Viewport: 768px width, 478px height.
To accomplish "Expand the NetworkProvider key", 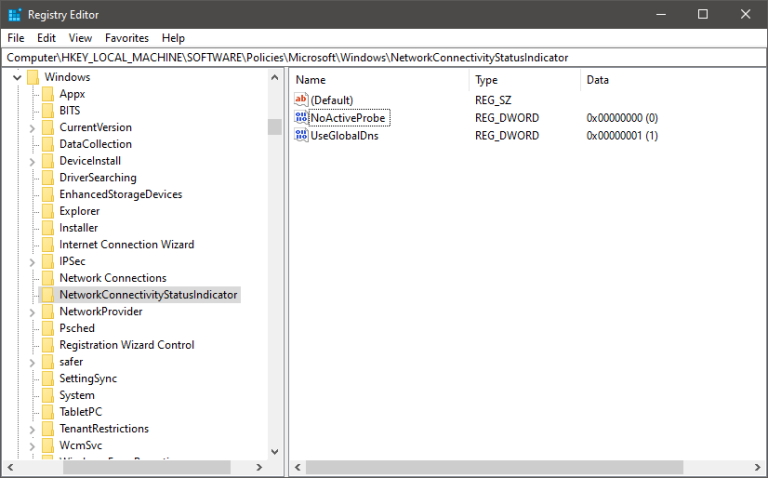I will pos(32,312).
